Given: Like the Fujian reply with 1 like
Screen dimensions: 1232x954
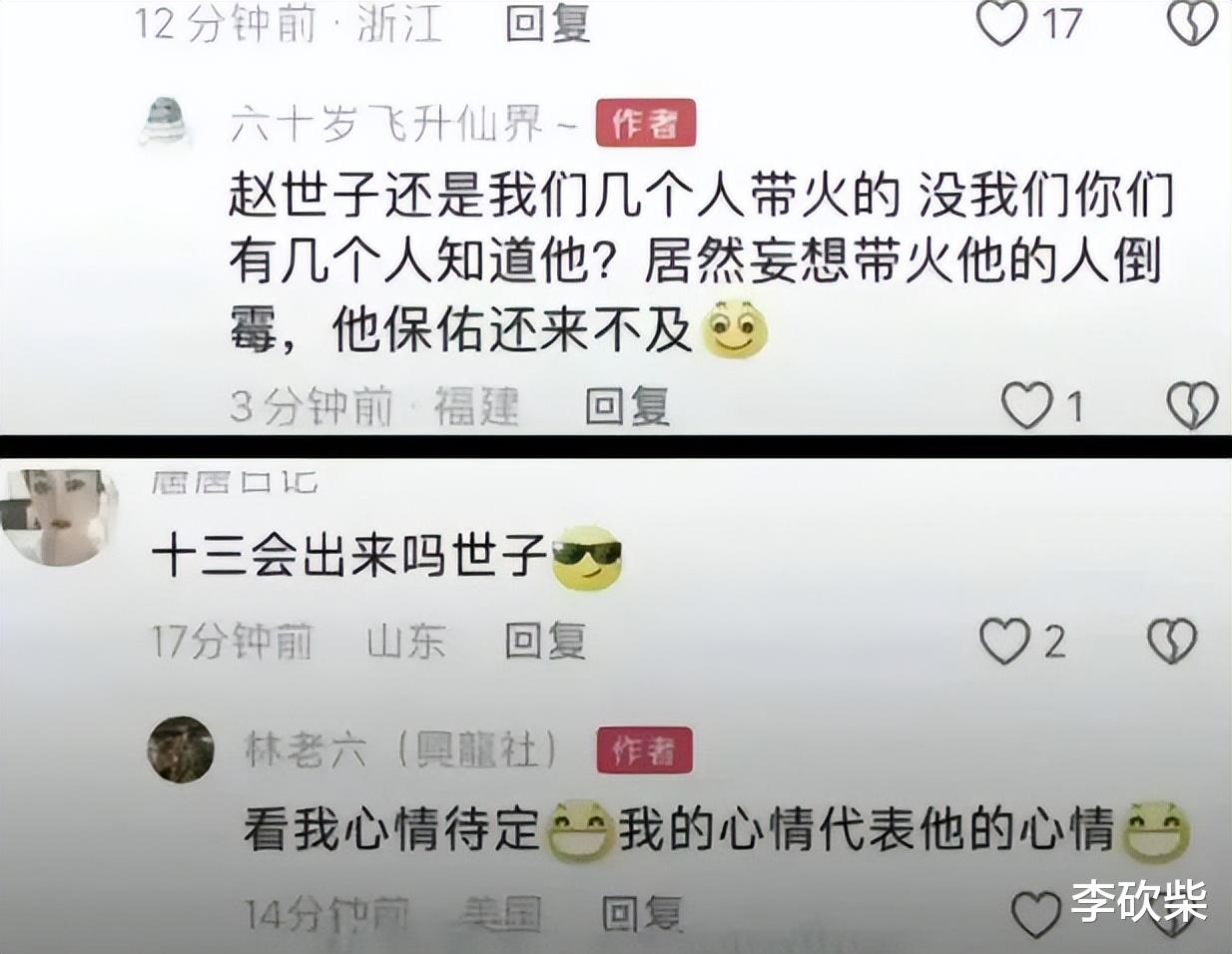Looking at the screenshot, I should 1026,405.
